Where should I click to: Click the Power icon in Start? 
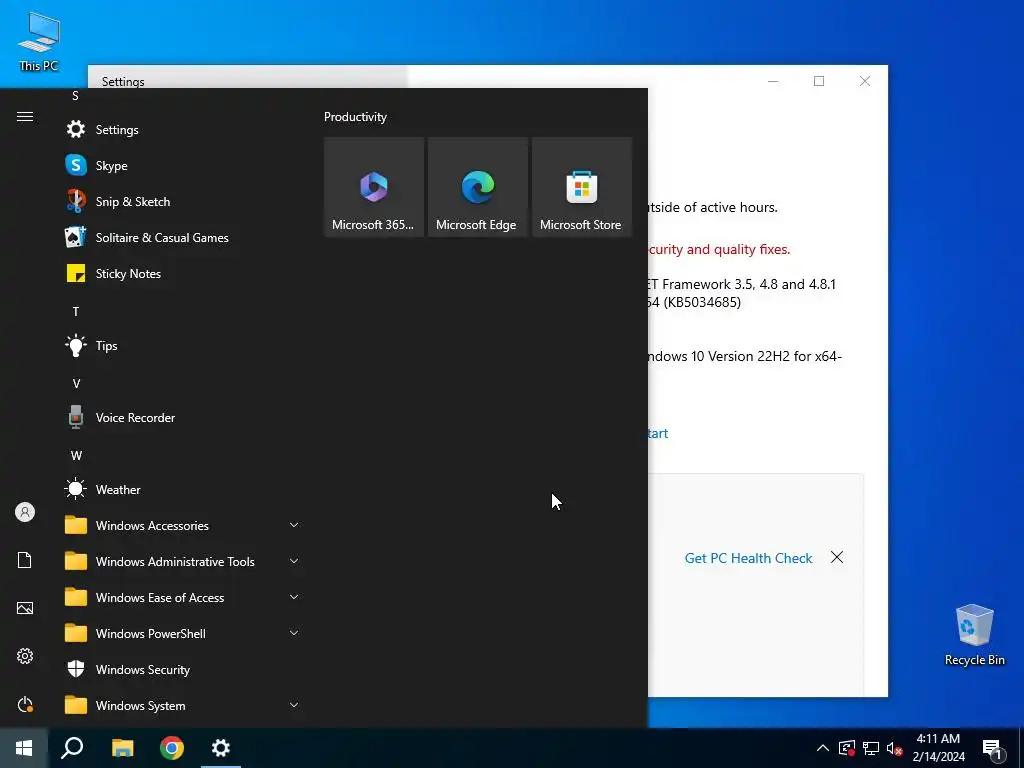click(25, 704)
